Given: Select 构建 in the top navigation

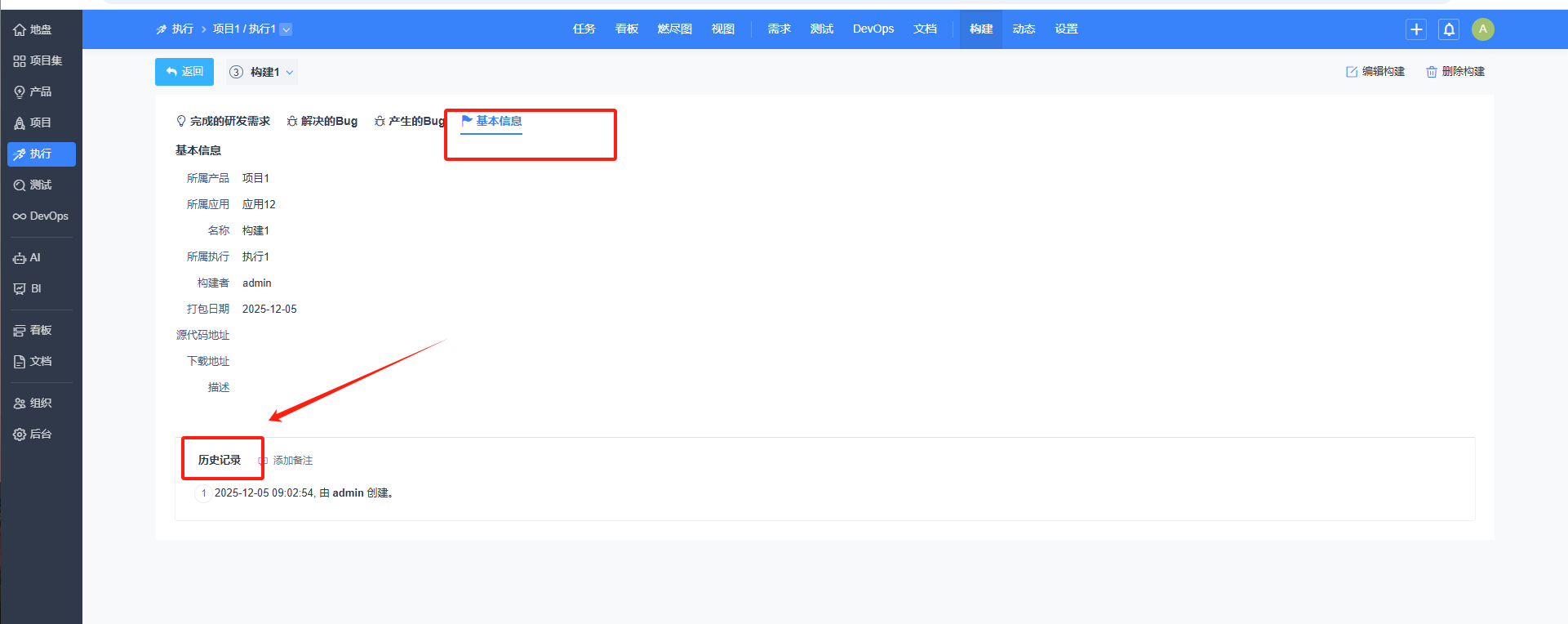Looking at the screenshot, I should [x=981, y=29].
